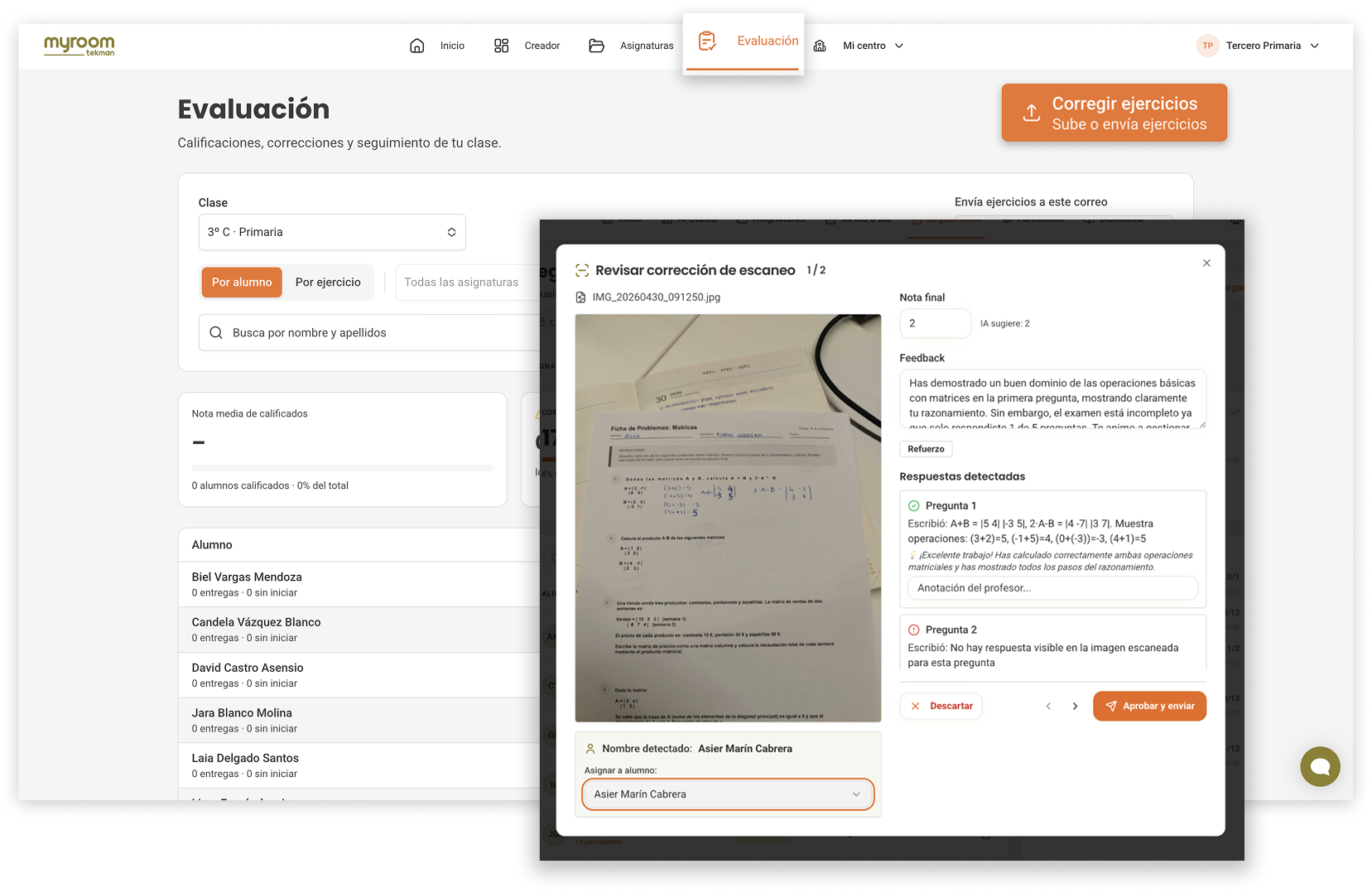
Task: Click the Pregunta 2 response text
Action: click(1043, 655)
